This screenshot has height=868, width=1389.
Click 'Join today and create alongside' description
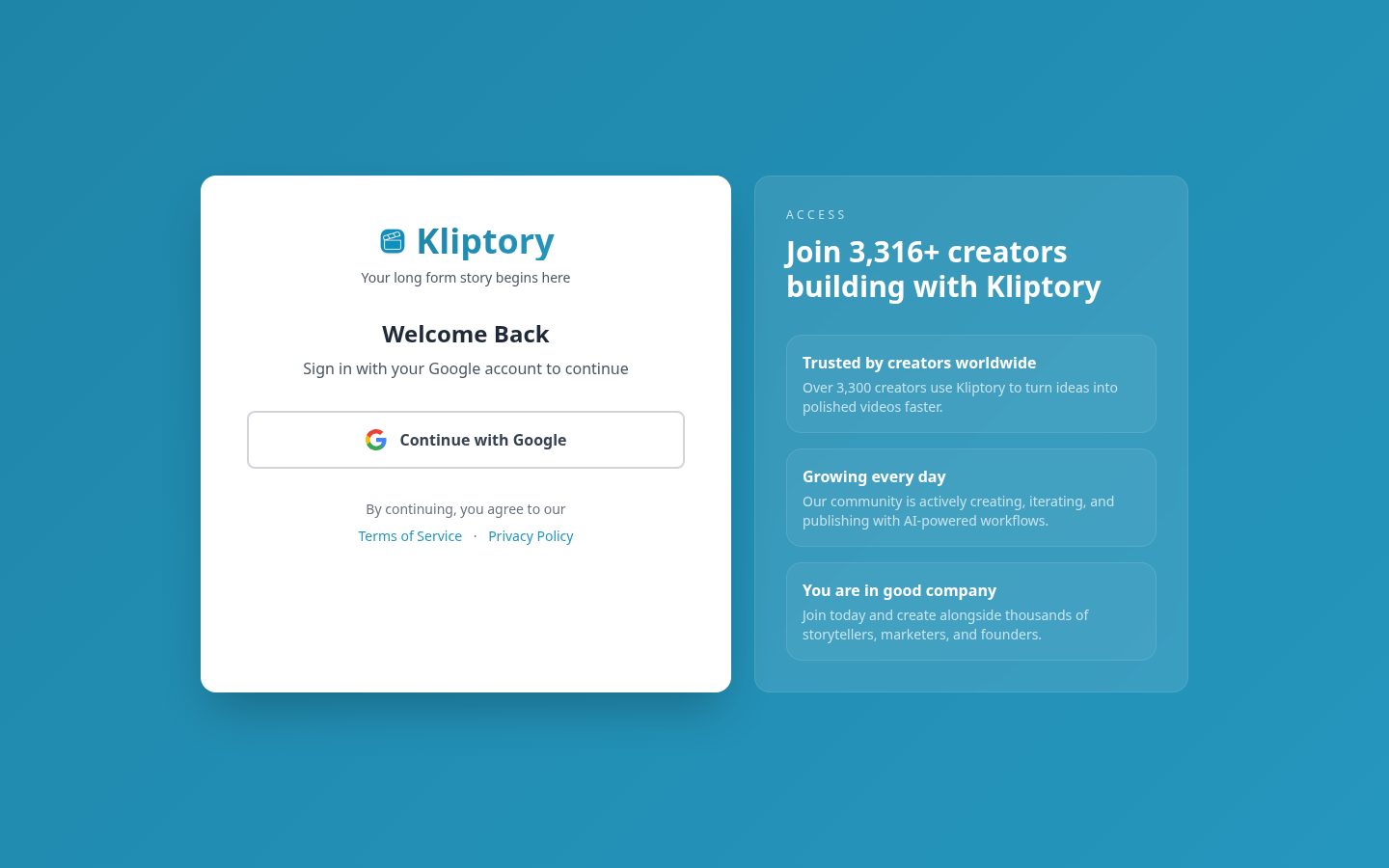click(x=945, y=625)
